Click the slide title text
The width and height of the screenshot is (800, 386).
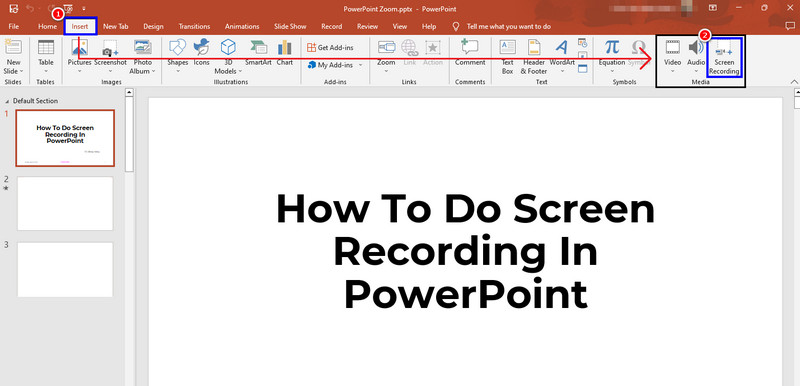465,252
